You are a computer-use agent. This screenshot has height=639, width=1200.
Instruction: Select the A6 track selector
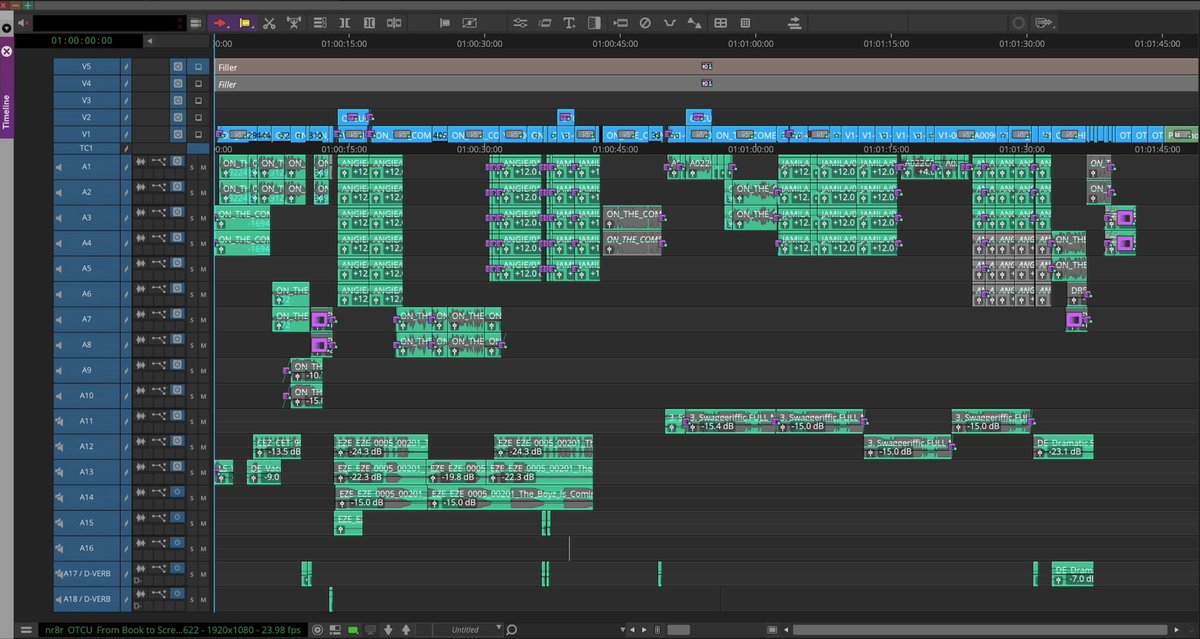(x=86, y=294)
